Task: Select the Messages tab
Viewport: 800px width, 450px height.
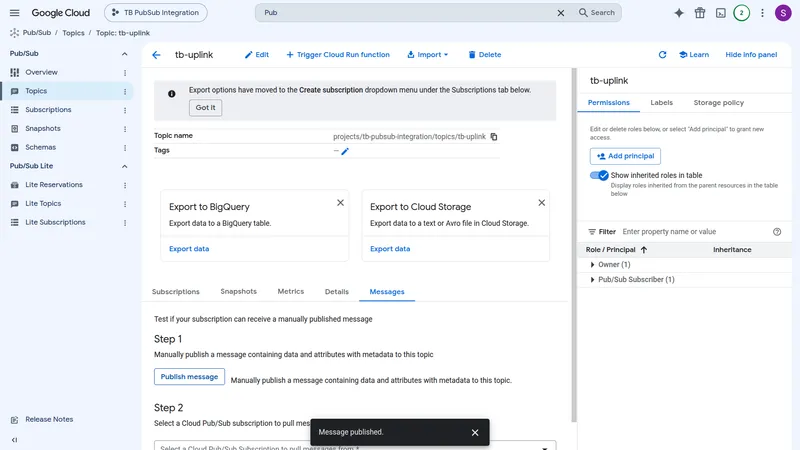Action: [x=387, y=292]
